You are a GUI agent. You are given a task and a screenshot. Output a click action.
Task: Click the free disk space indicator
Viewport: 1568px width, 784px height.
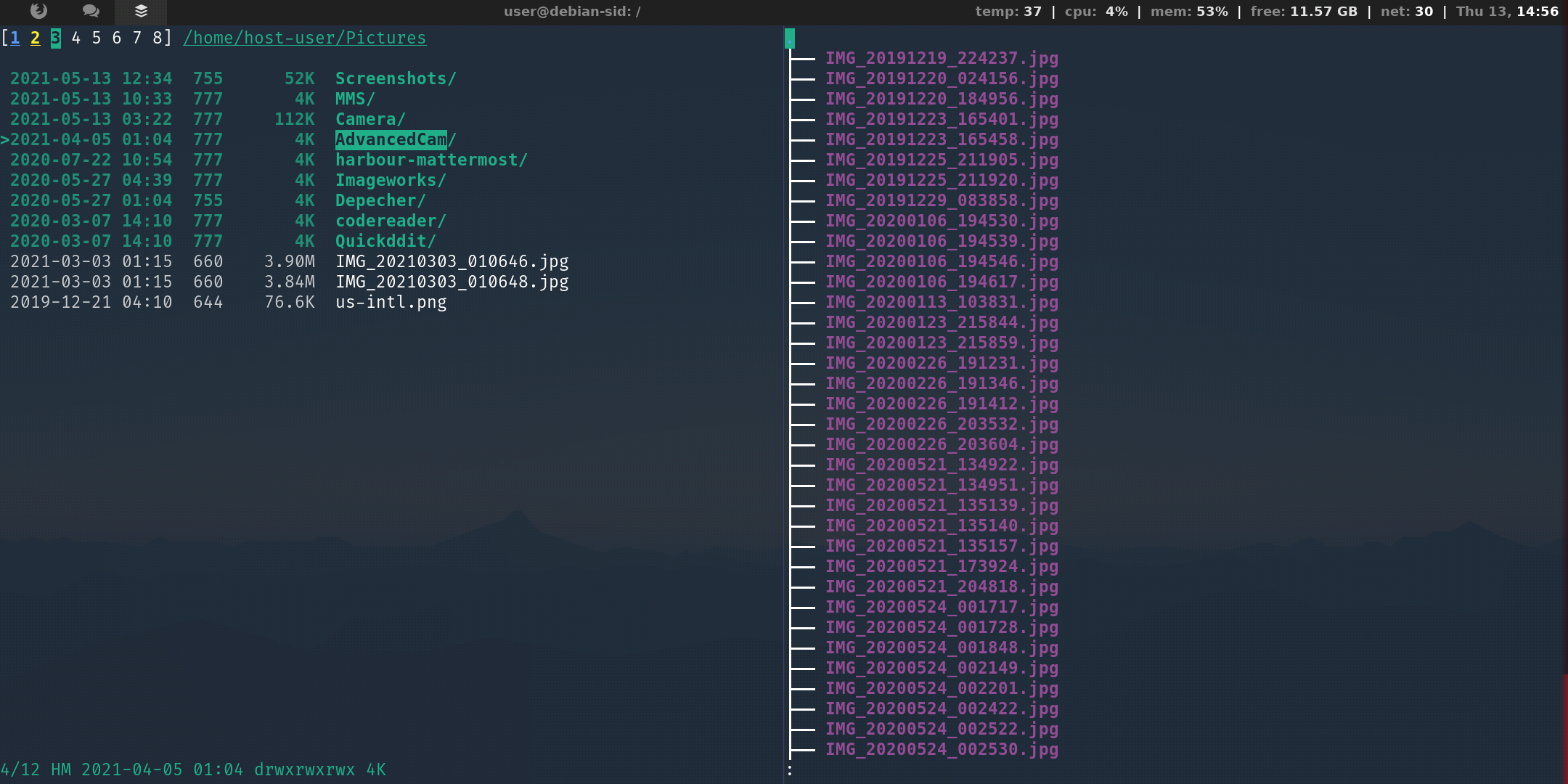coord(1304,12)
